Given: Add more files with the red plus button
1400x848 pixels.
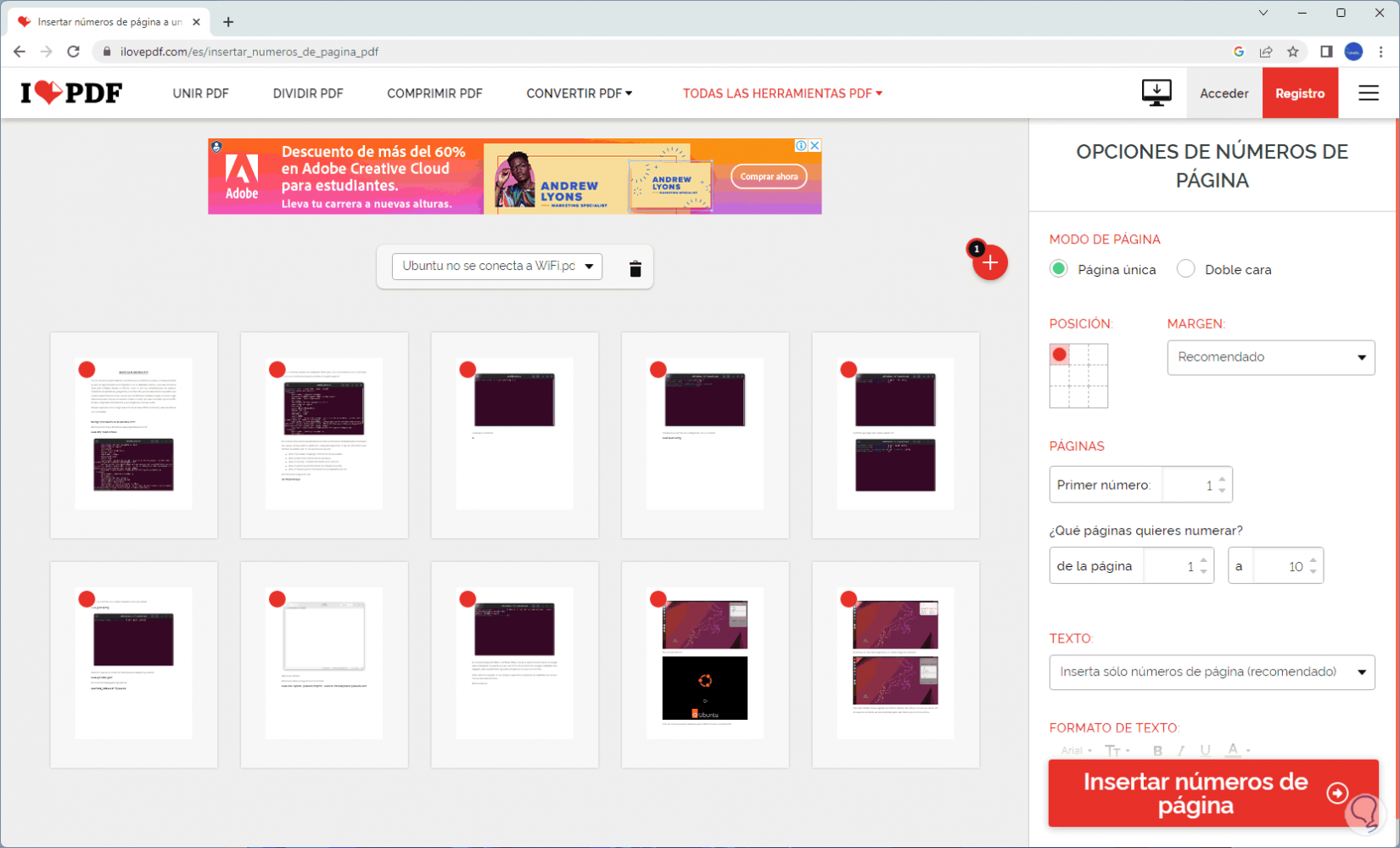Looking at the screenshot, I should pyautogui.click(x=990, y=262).
